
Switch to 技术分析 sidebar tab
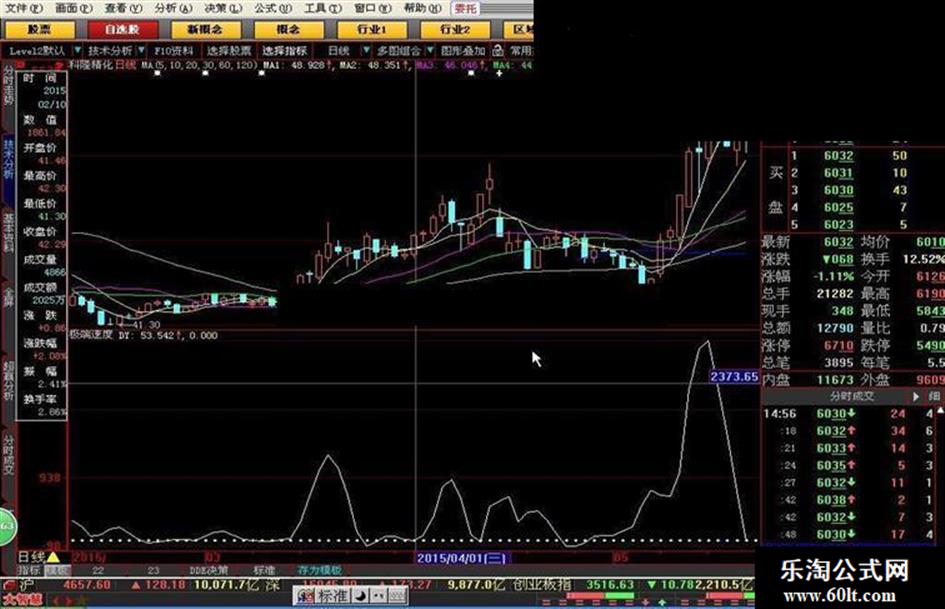click(x=8, y=159)
